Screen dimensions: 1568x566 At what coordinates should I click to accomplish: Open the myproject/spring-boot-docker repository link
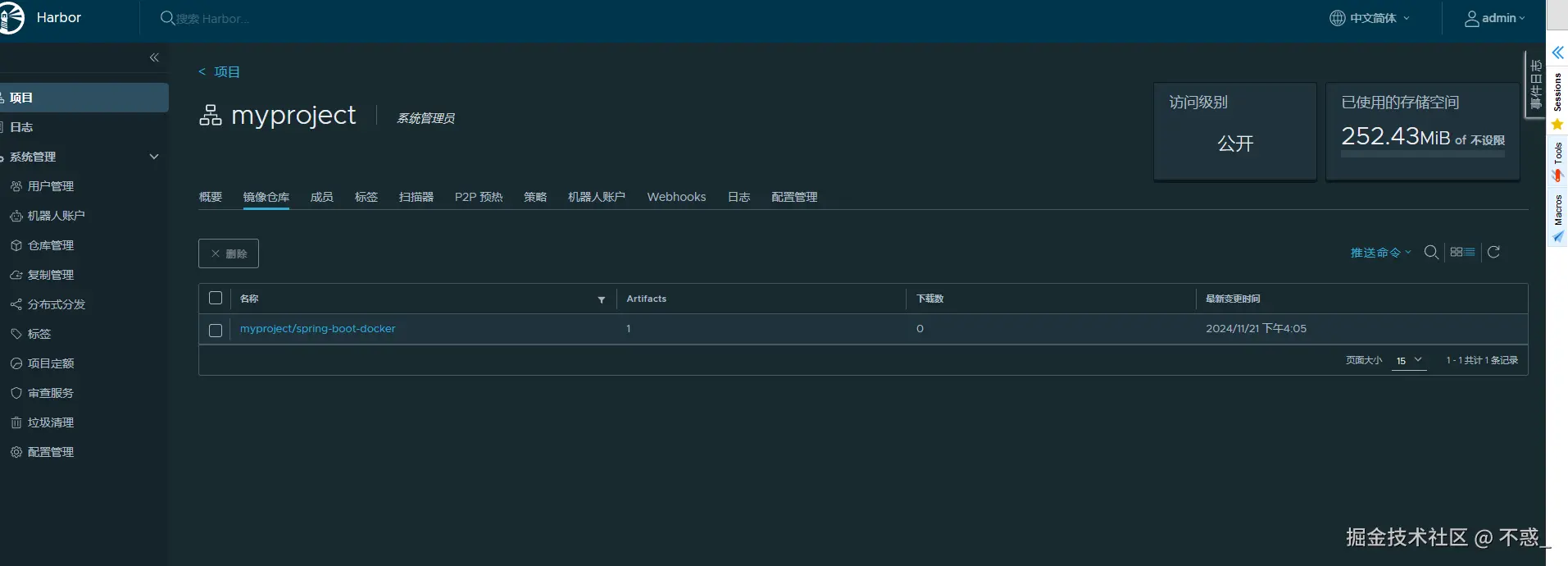(317, 329)
